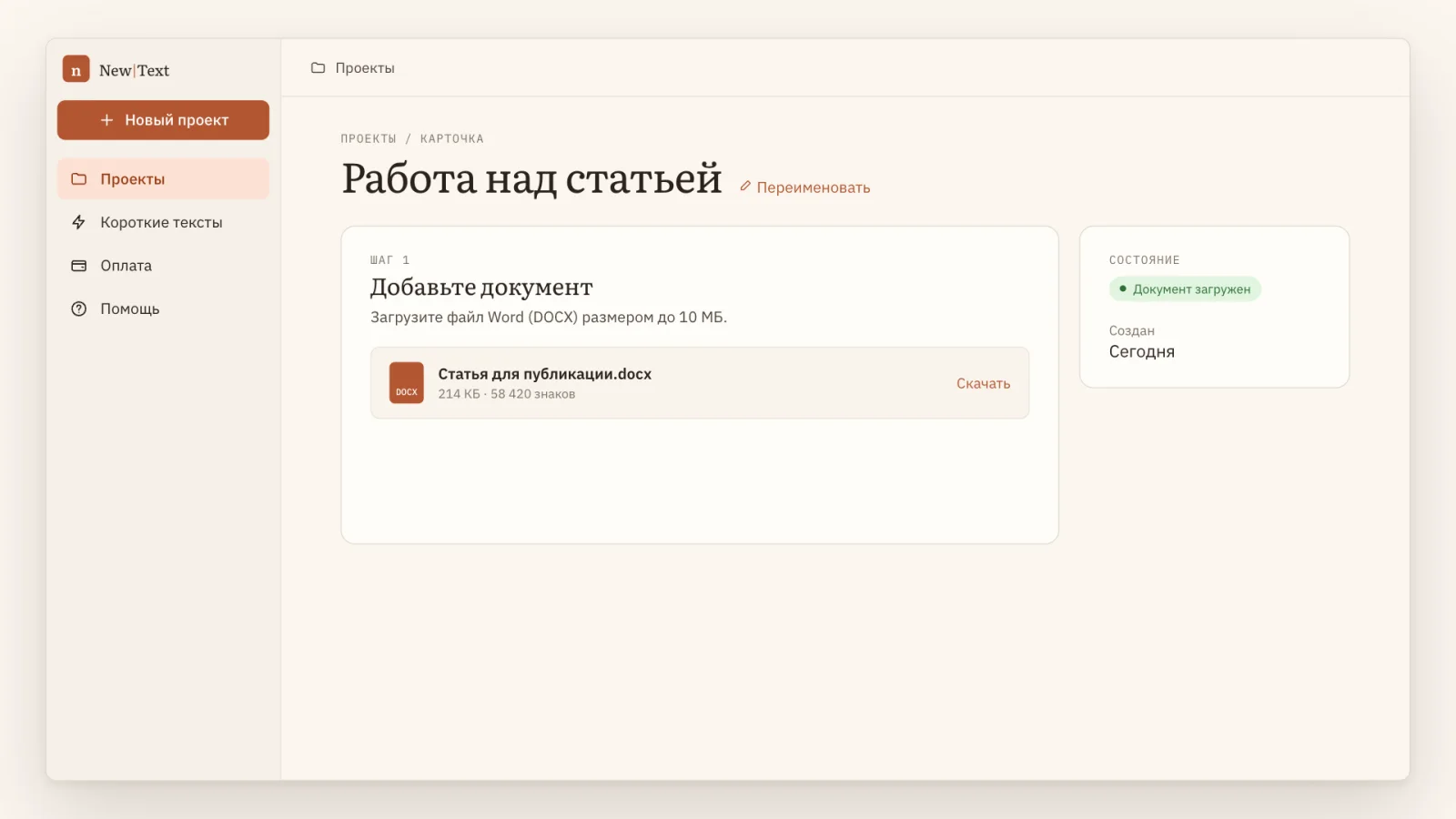1456x819 pixels.
Task: Click the КАРТОЧКА breadcrumb
Action: coord(452,138)
